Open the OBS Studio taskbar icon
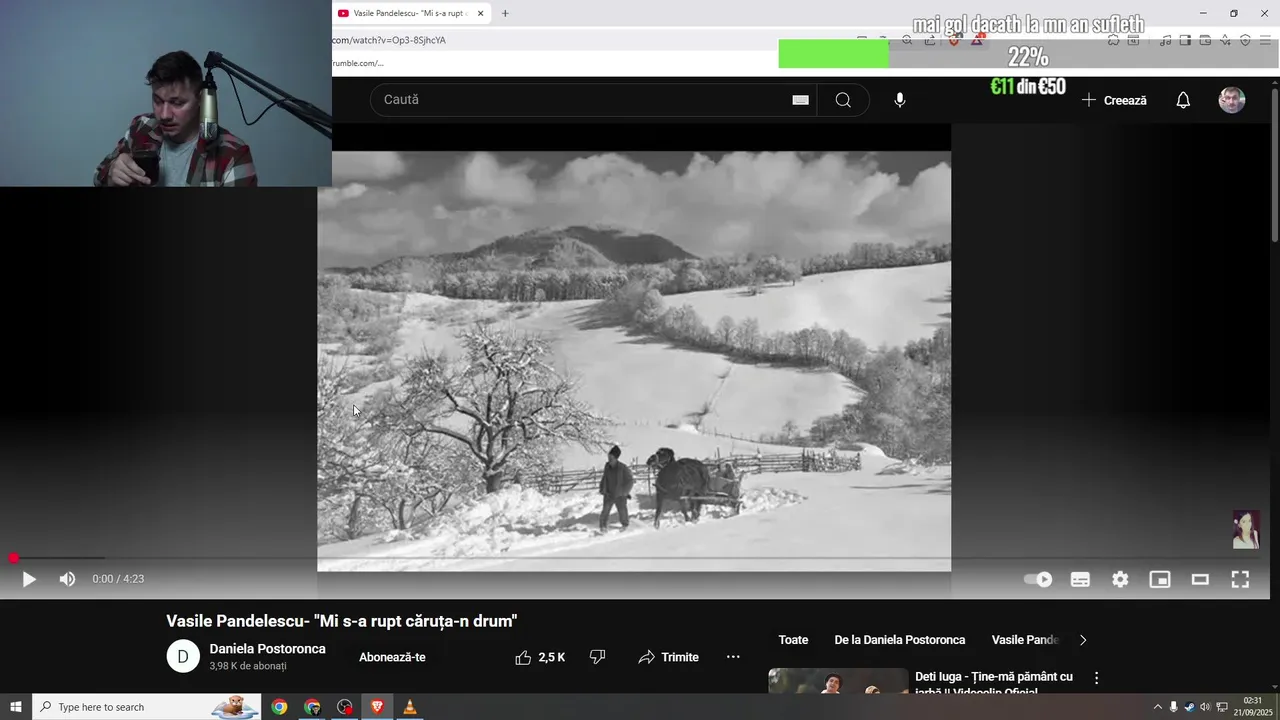The width and height of the screenshot is (1280, 720). point(345,707)
